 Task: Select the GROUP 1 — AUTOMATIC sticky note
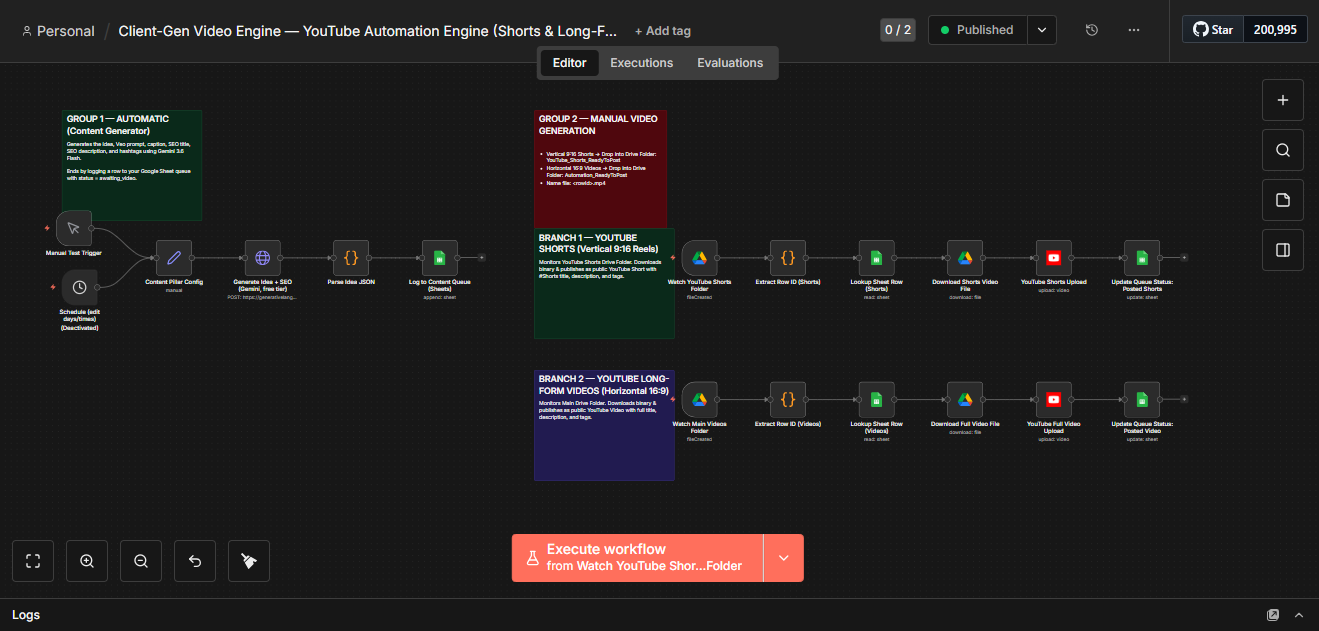[x=132, y=165]
